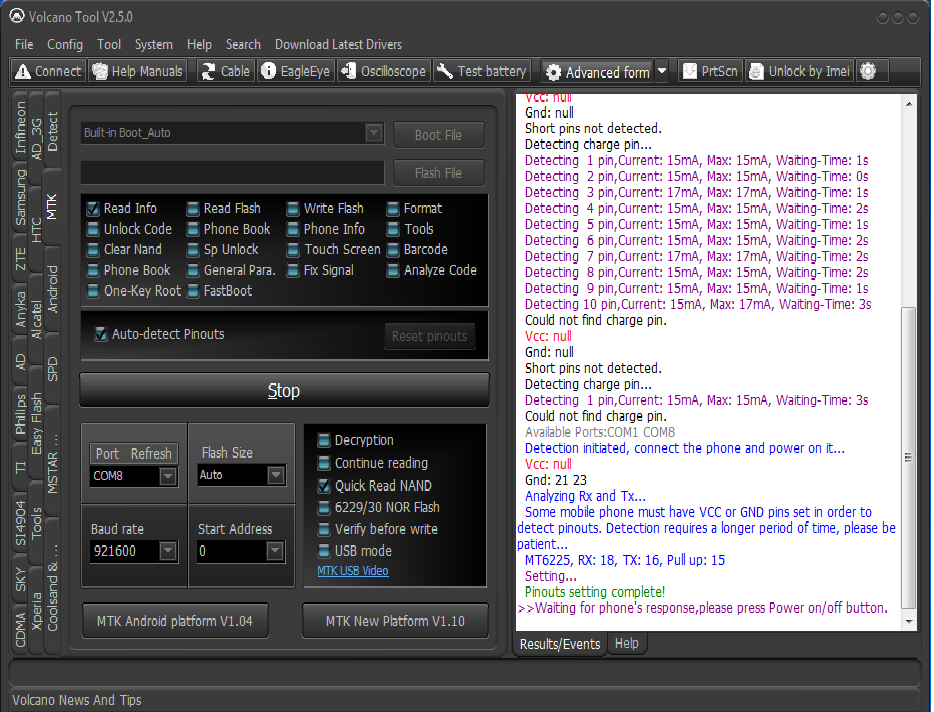Open Help Manuals icon

99,71
